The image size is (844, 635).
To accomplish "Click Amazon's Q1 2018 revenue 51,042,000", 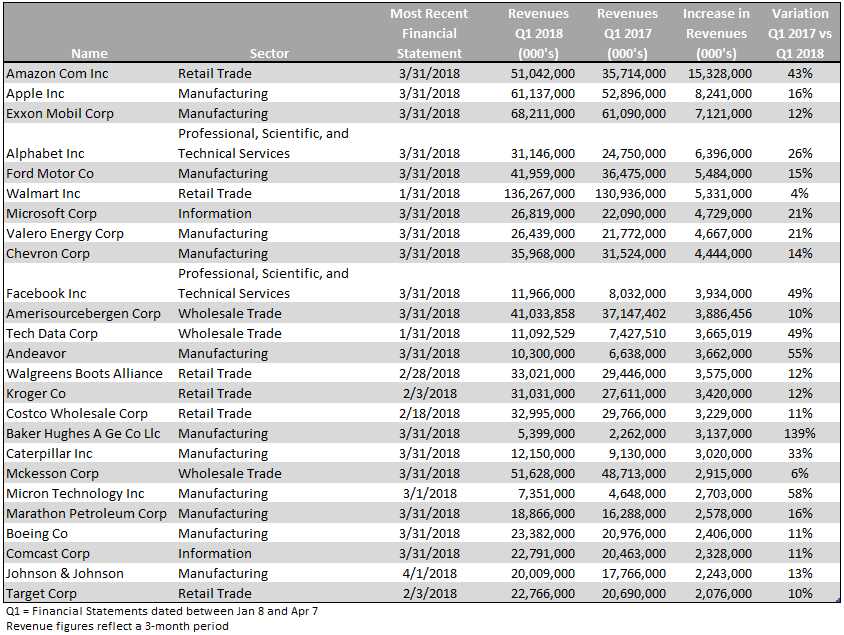I will (x=543, y=74).
